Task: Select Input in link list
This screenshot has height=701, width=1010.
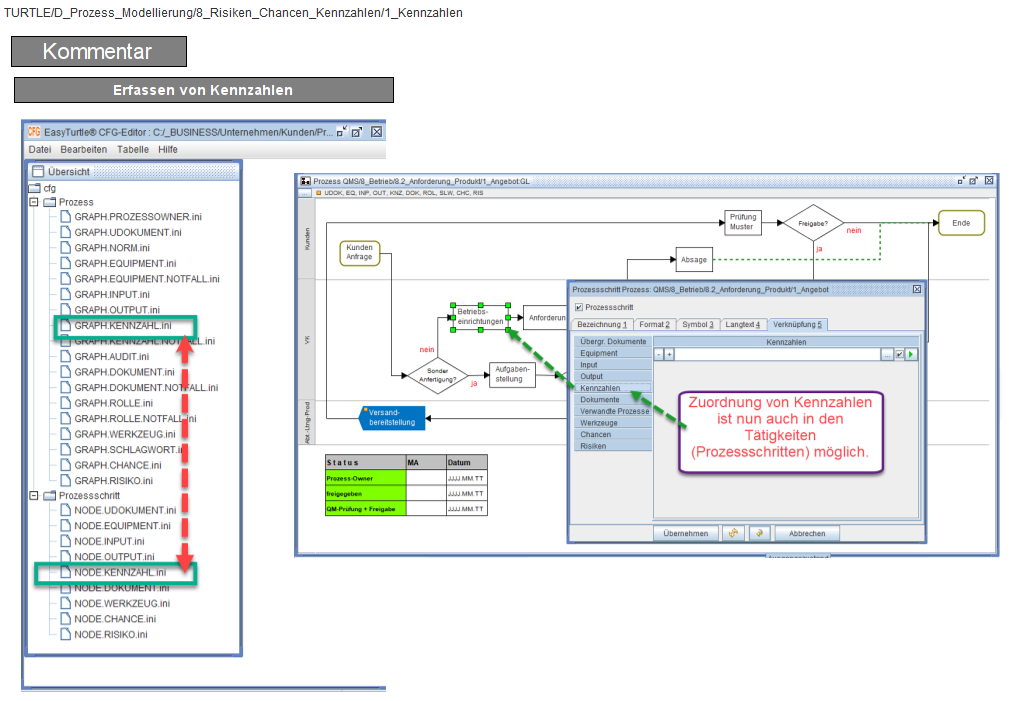Action: (x=613, y=365)
